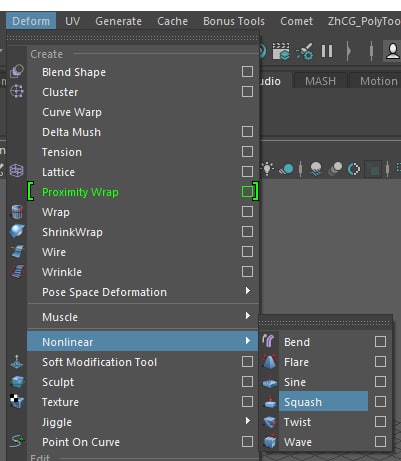Screen dimensions: 401x461
Task: Open Cluster options box
Action: point(247,92)
